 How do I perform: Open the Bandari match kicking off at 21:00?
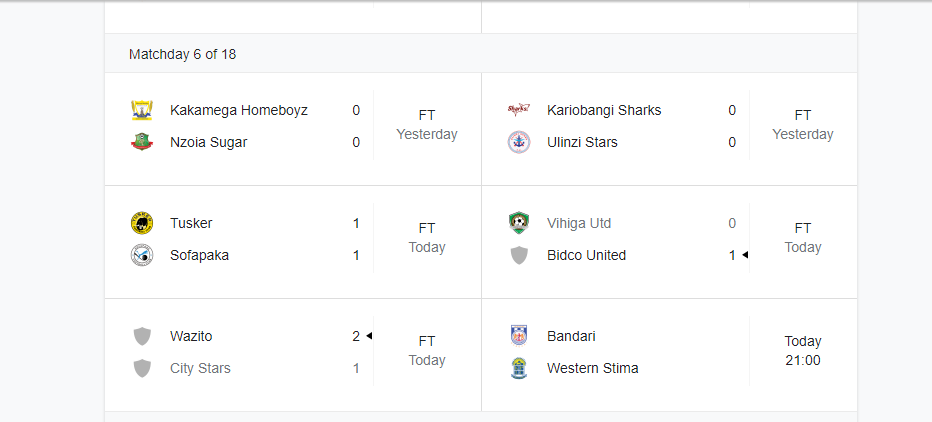tap(669, 355)
